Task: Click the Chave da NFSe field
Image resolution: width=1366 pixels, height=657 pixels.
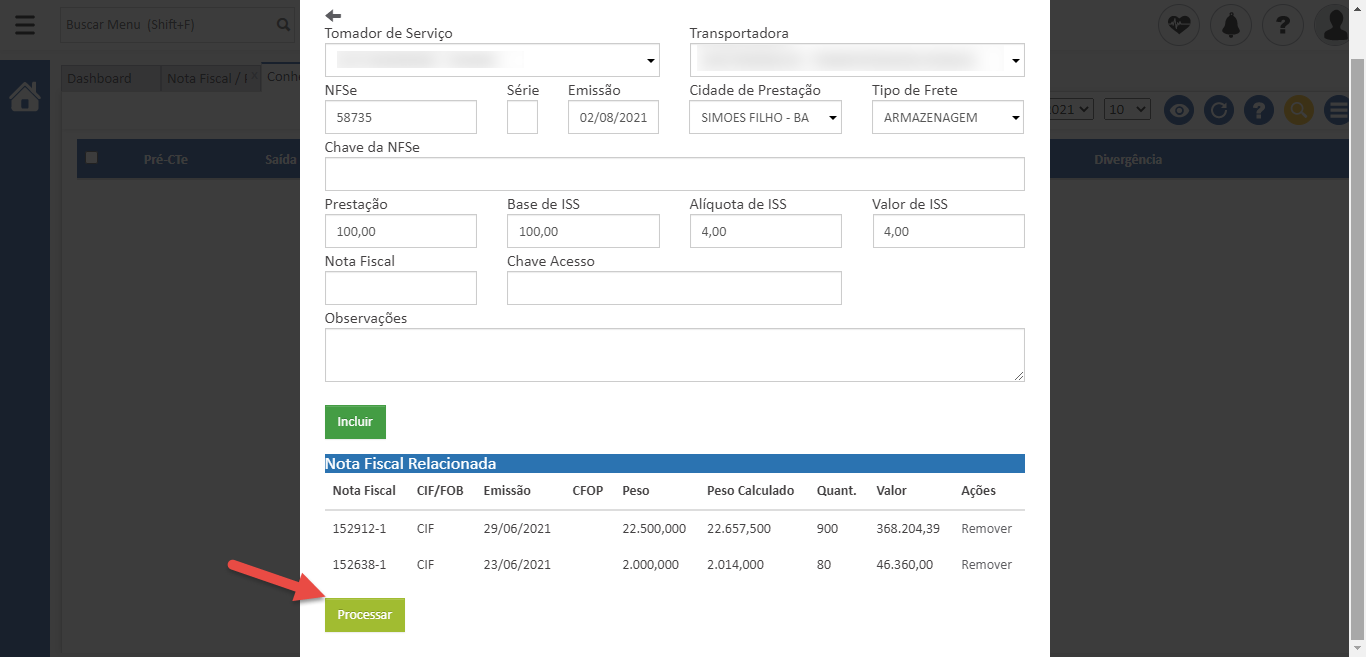Action: click(674, 174)
